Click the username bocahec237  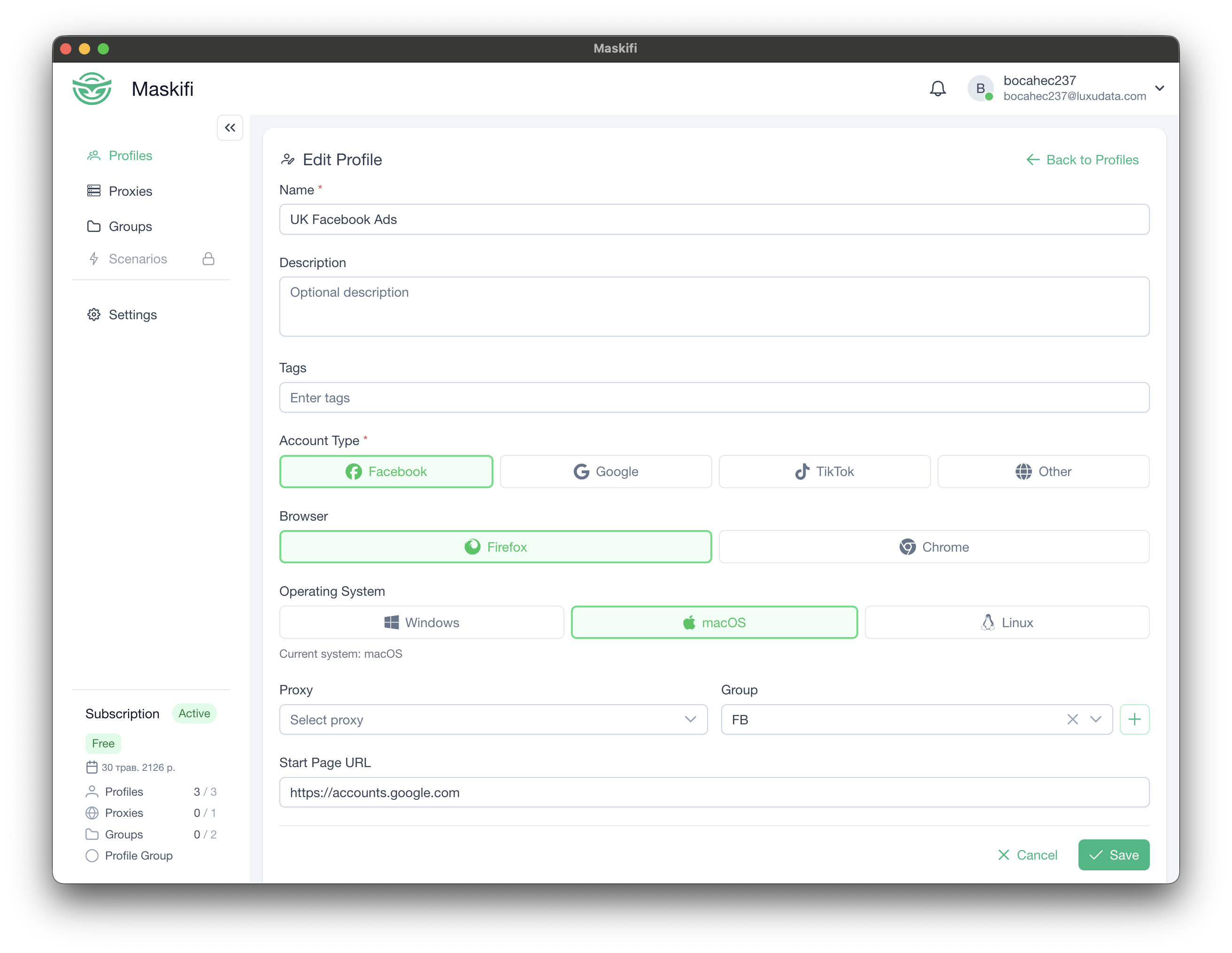[x=1039, y=81]
